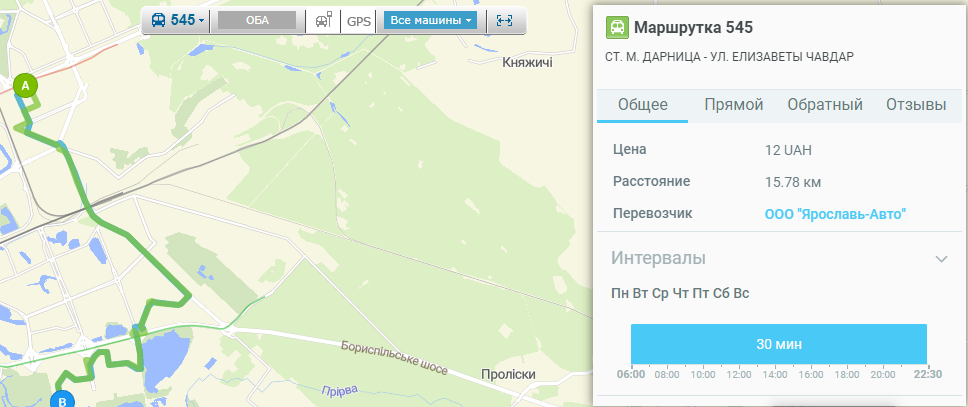
Task: Open the Все машины dropdown
Action: (430, 20)
